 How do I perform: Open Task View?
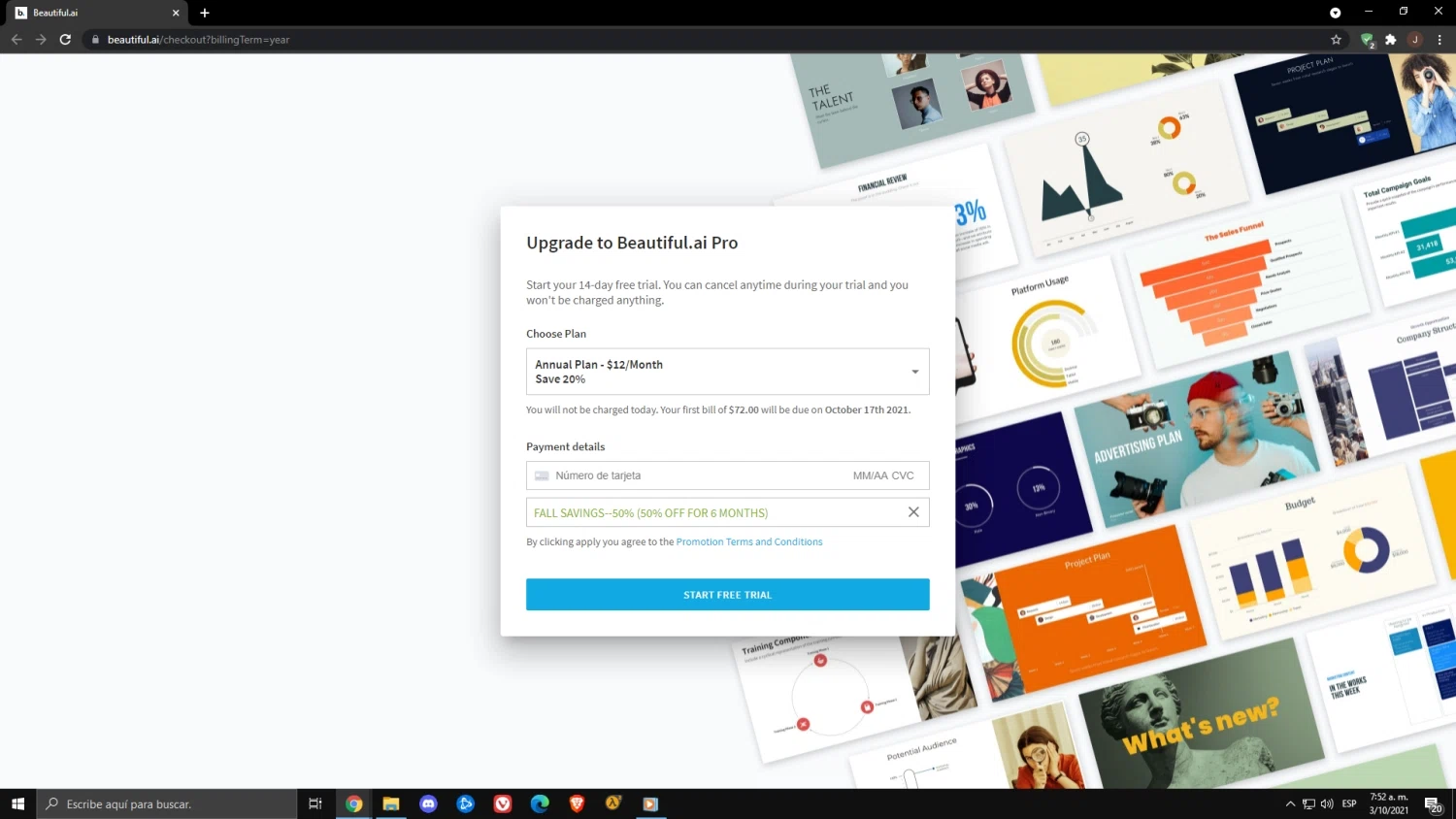315,803
